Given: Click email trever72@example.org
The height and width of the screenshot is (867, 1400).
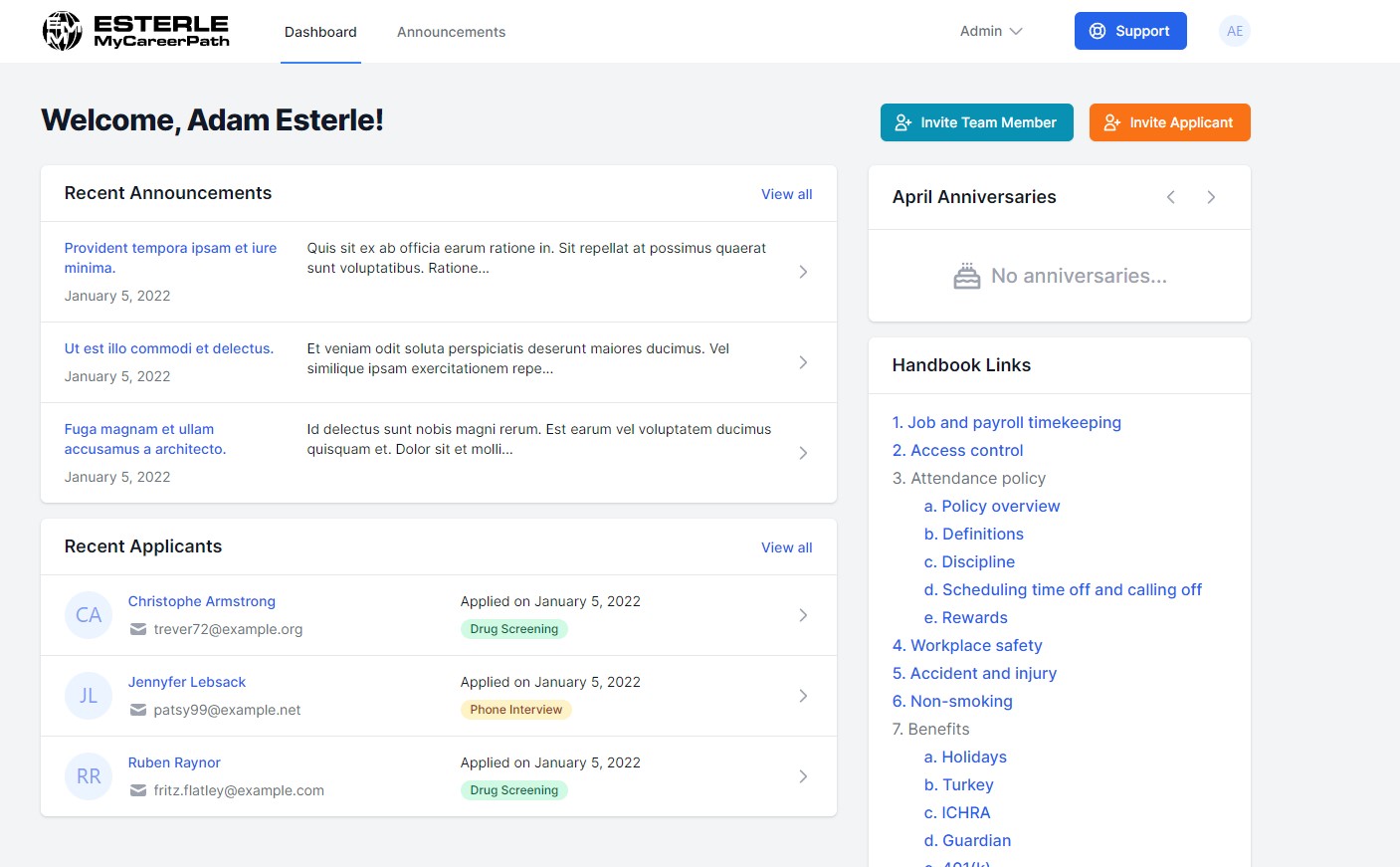Looking at the screenshot, I should click(228, 629).
